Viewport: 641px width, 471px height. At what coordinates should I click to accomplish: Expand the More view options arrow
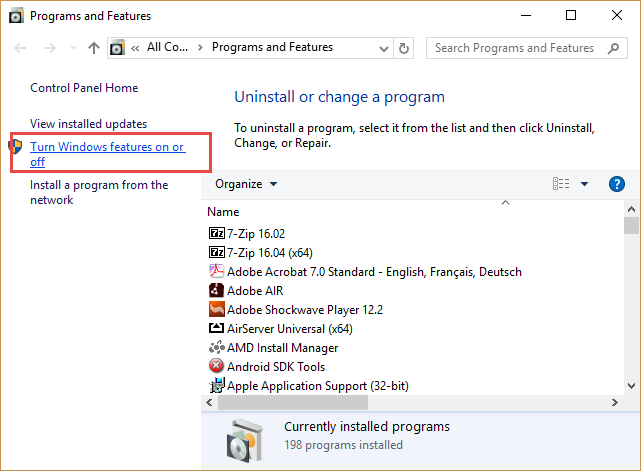[x=585, y=184]
